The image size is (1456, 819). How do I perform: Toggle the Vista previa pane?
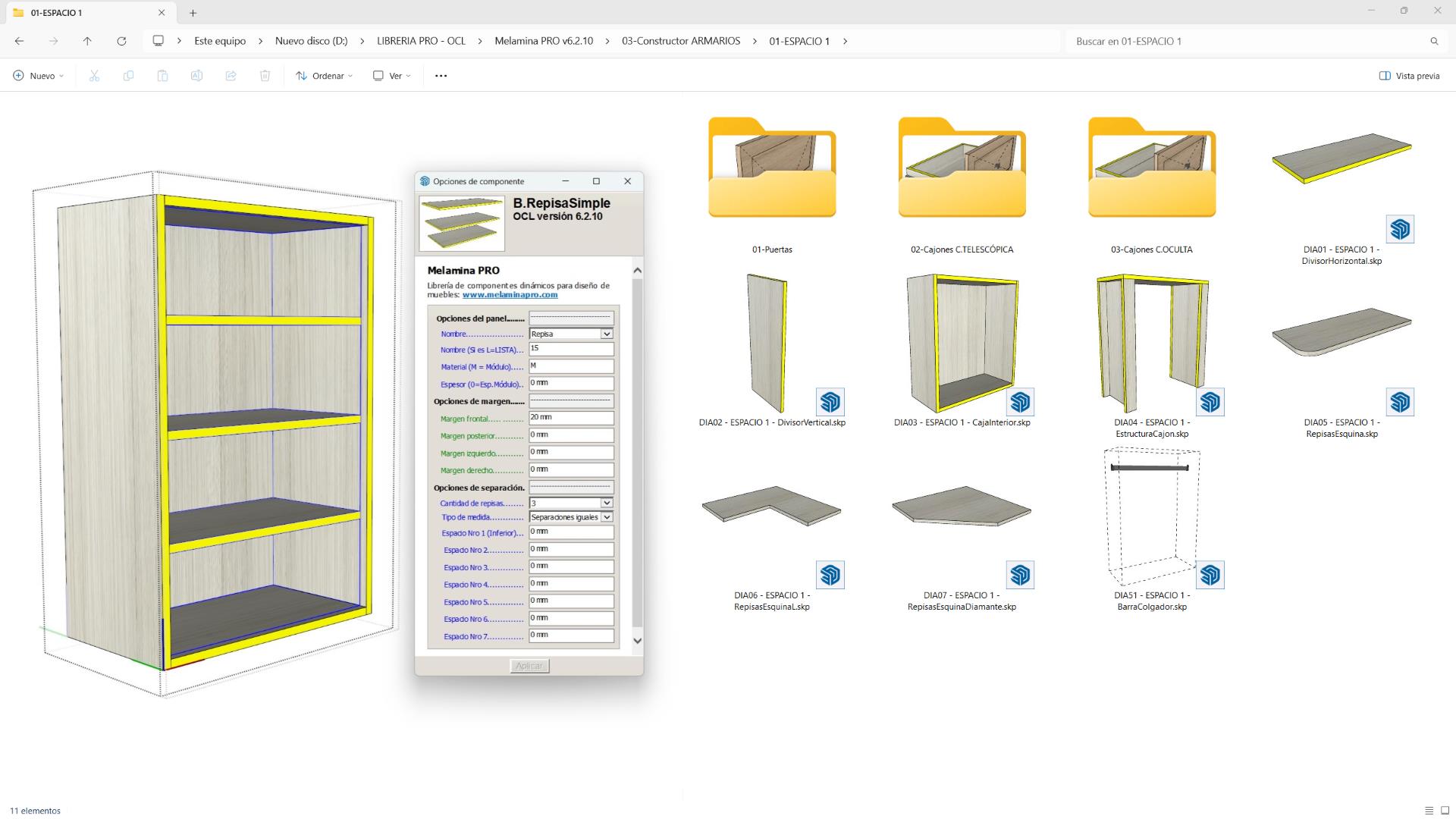(x=1409, y=76)
